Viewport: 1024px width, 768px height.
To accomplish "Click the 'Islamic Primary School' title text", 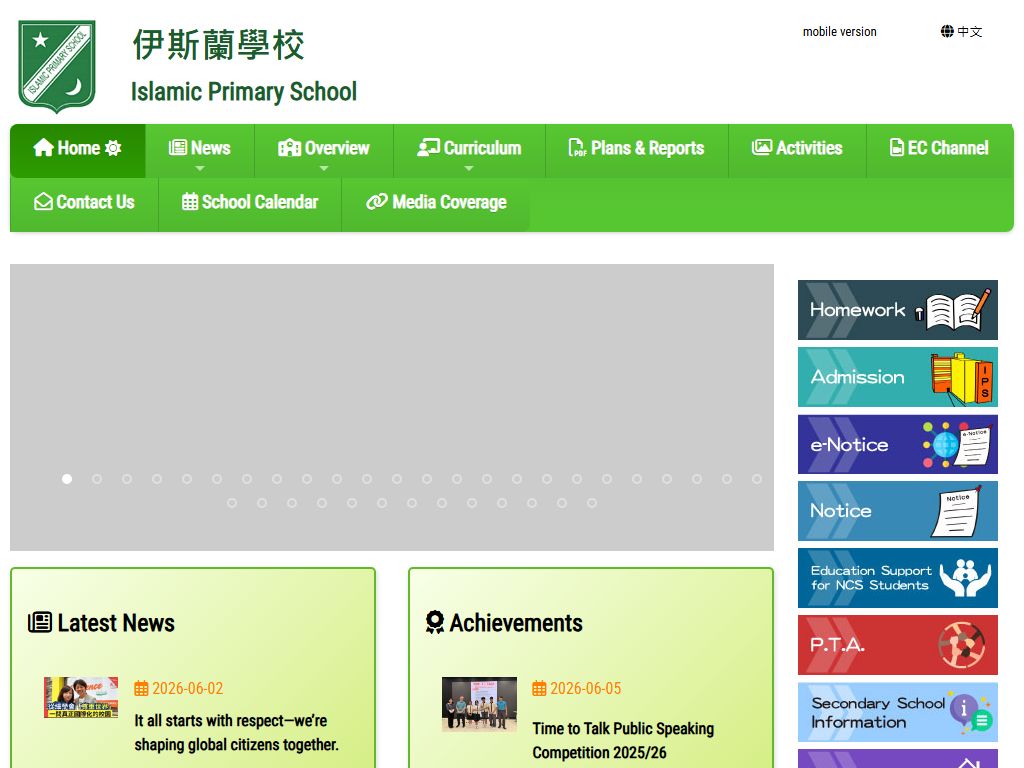I will click(244, 92).
